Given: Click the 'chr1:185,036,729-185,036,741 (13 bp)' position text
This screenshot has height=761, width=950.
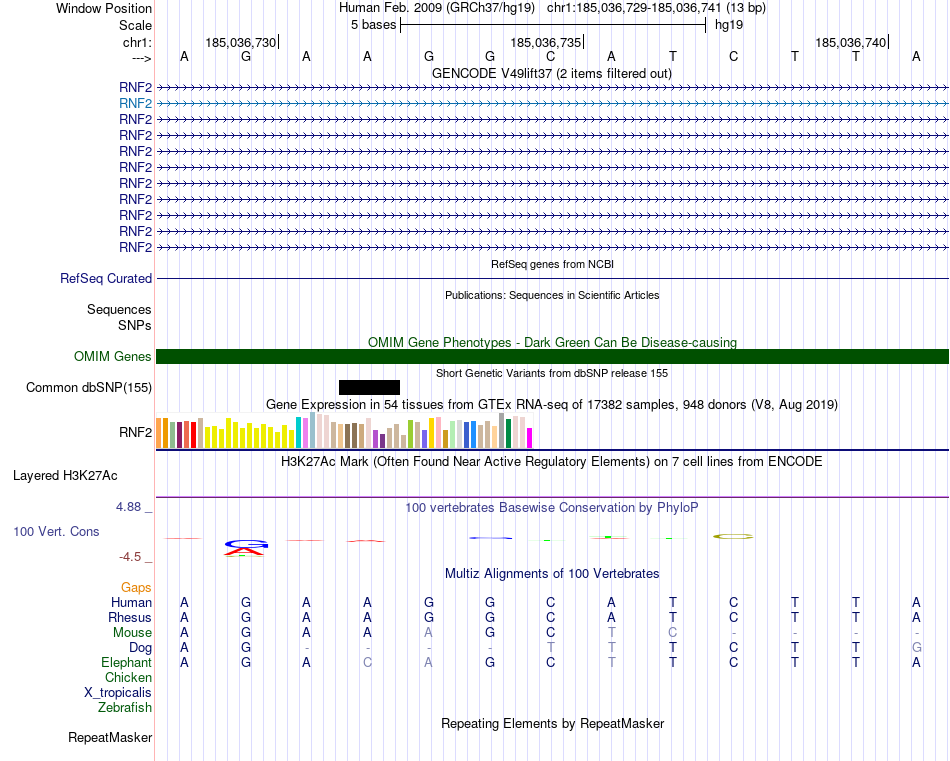Looking at the screenshot, I should click(x=656, y=8).
